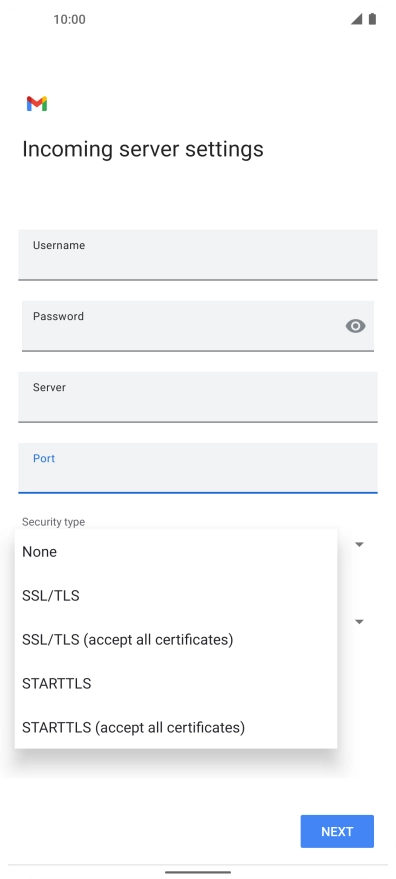The image size is (396, 879).
Task: Tap the cellular signal status icon
Action: pos(357,19)
